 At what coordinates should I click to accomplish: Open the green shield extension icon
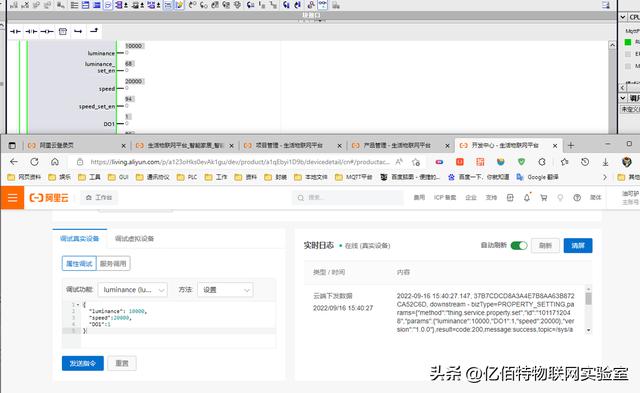click(x=521, y=162)
